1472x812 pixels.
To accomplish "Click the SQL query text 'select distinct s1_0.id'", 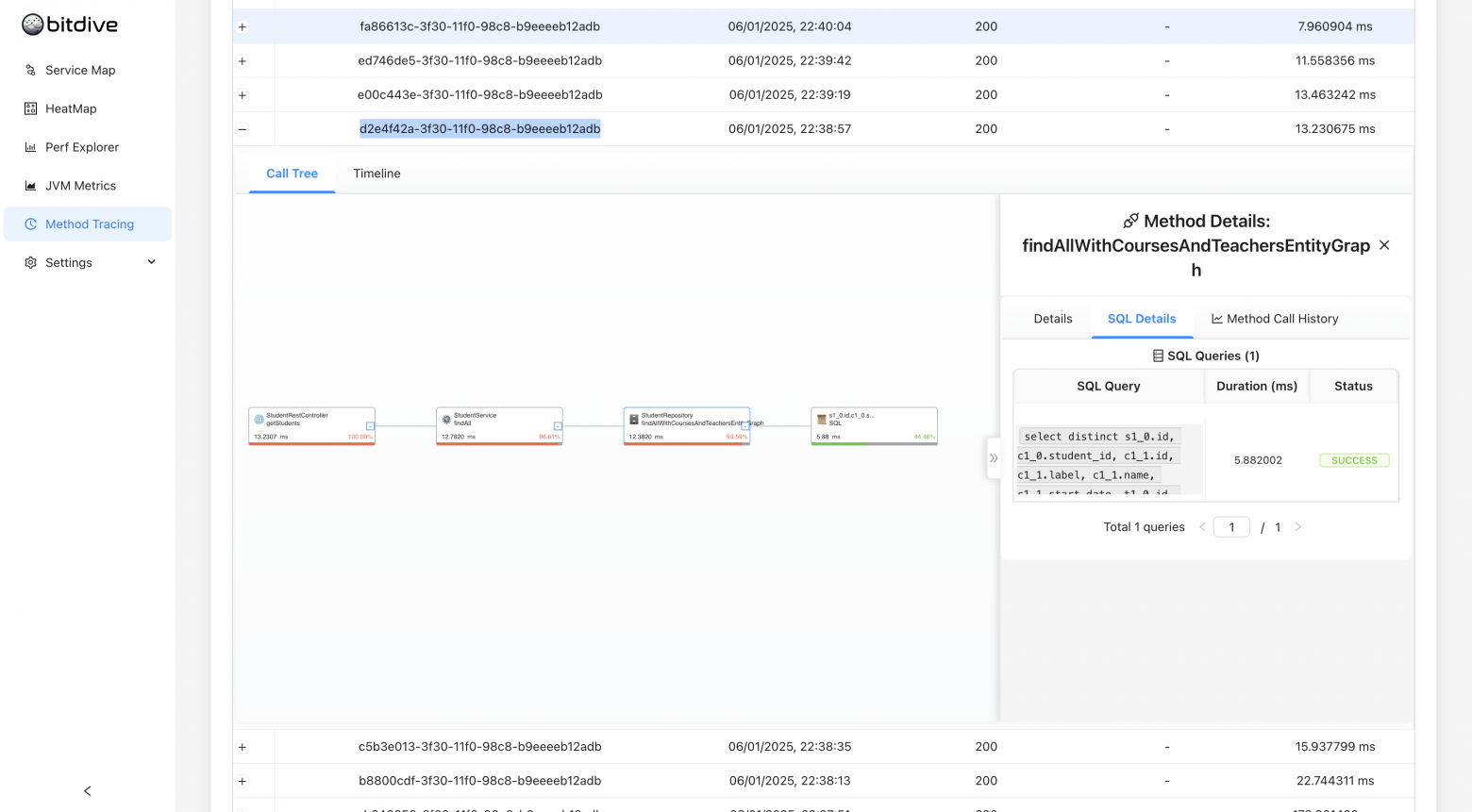I will coord(1099,437).
